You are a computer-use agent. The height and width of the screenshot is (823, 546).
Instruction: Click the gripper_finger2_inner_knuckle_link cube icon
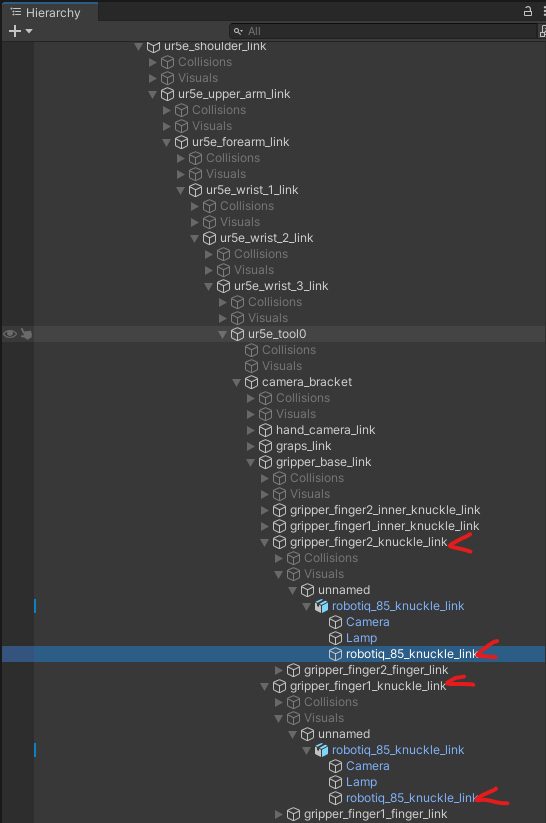tap(280, 510)
